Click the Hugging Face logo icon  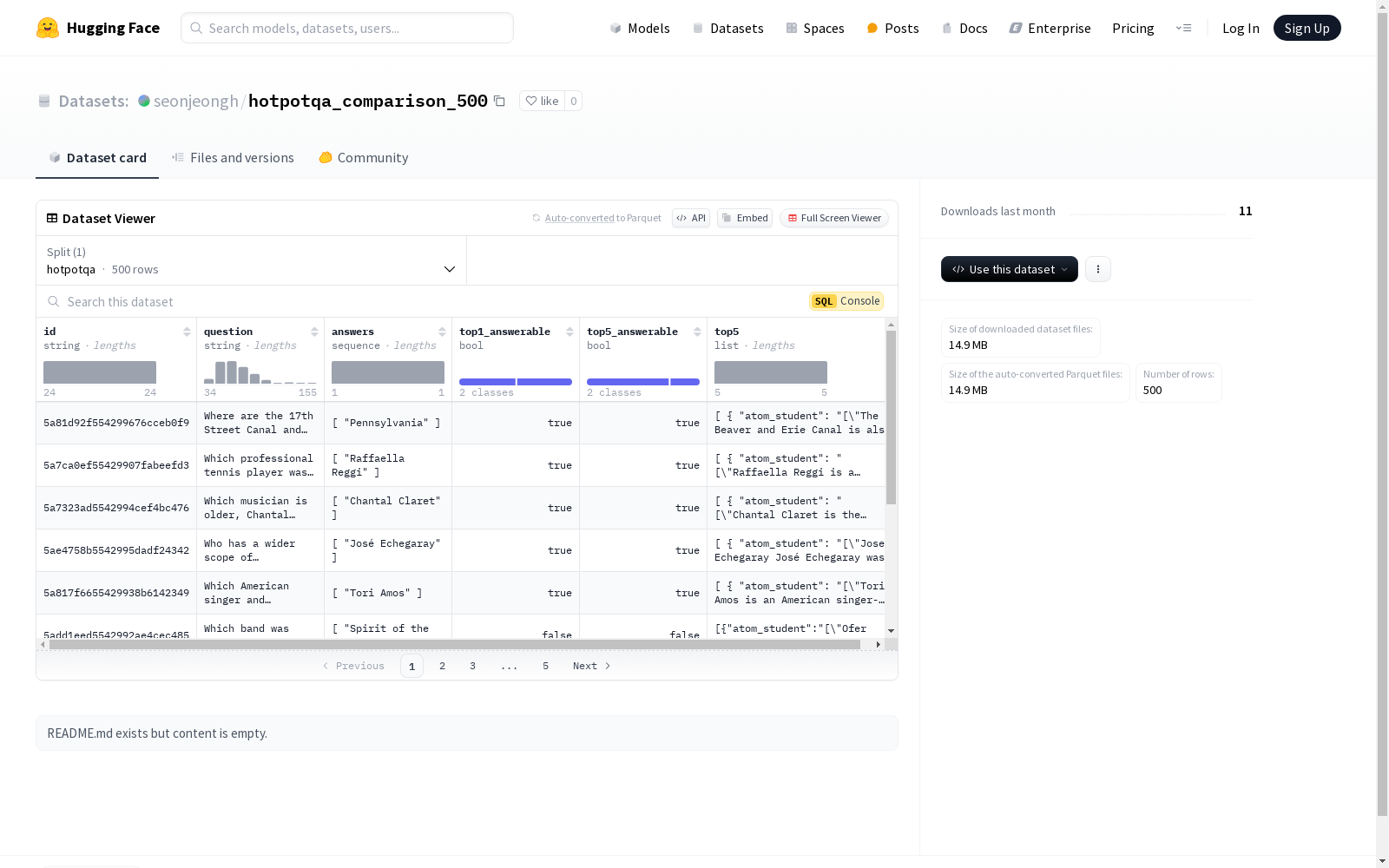(x=48, y=28)
